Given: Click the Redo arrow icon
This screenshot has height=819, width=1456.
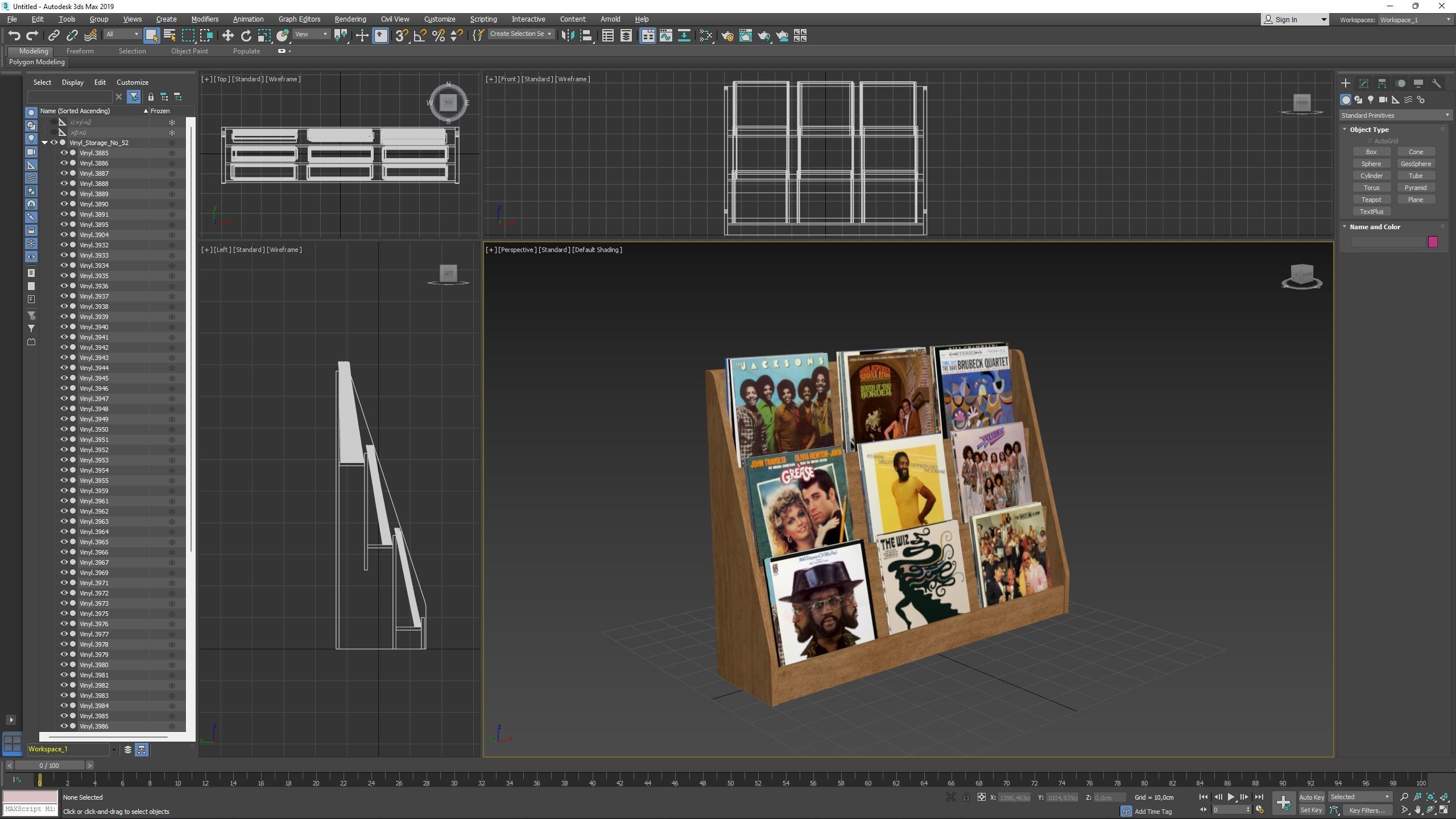Looking at the screenshot, I should 32,36.
